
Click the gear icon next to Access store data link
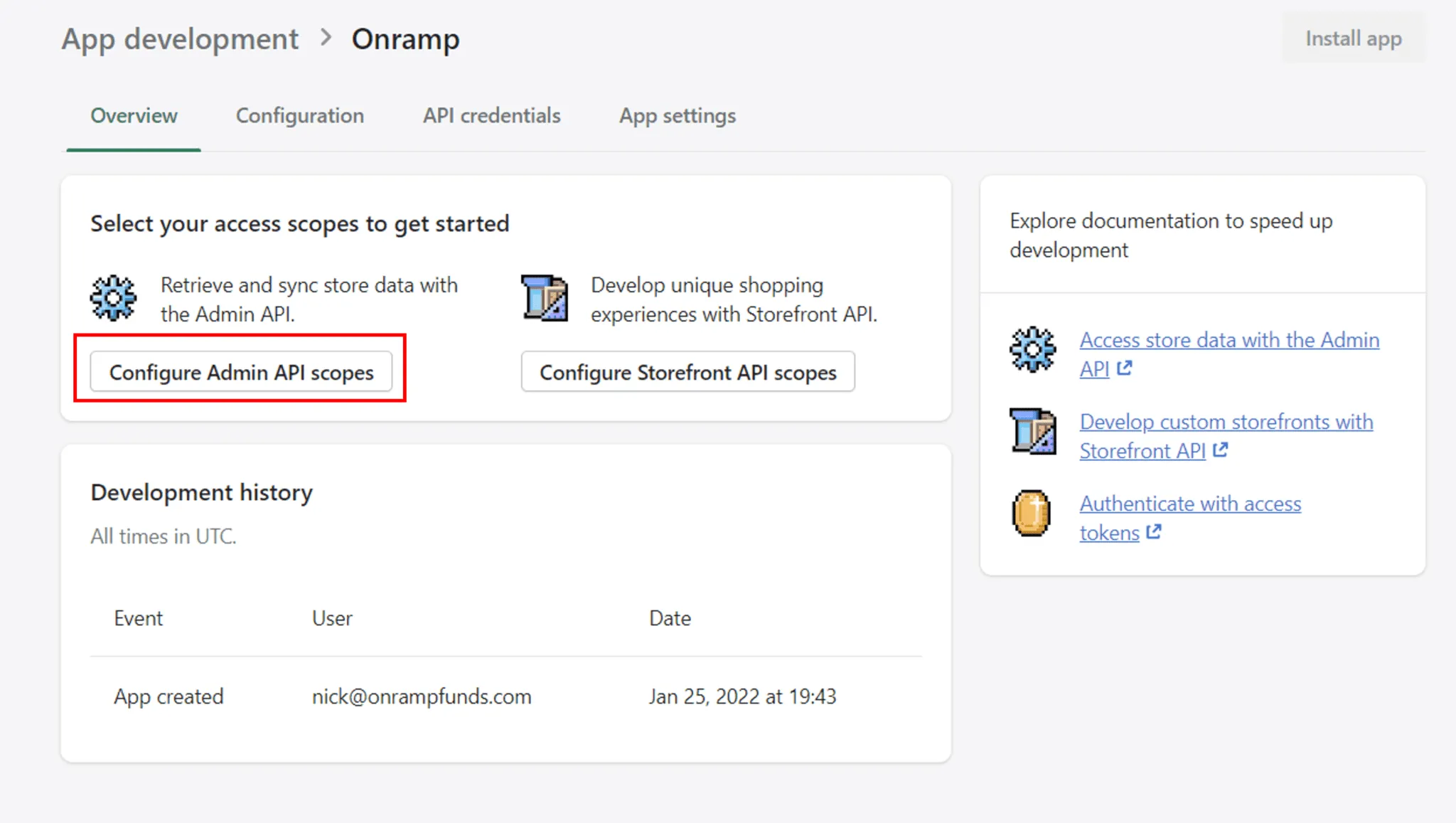tap(1033, 349)
